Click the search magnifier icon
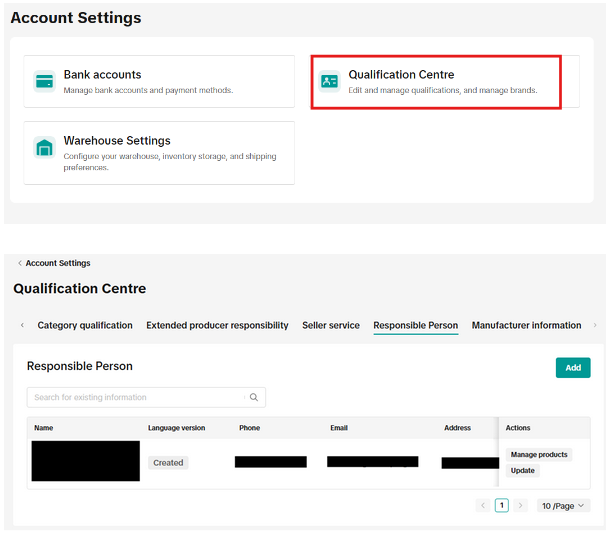Image resolution: width=611 pixels, height=534 pixels. (254, 397)
